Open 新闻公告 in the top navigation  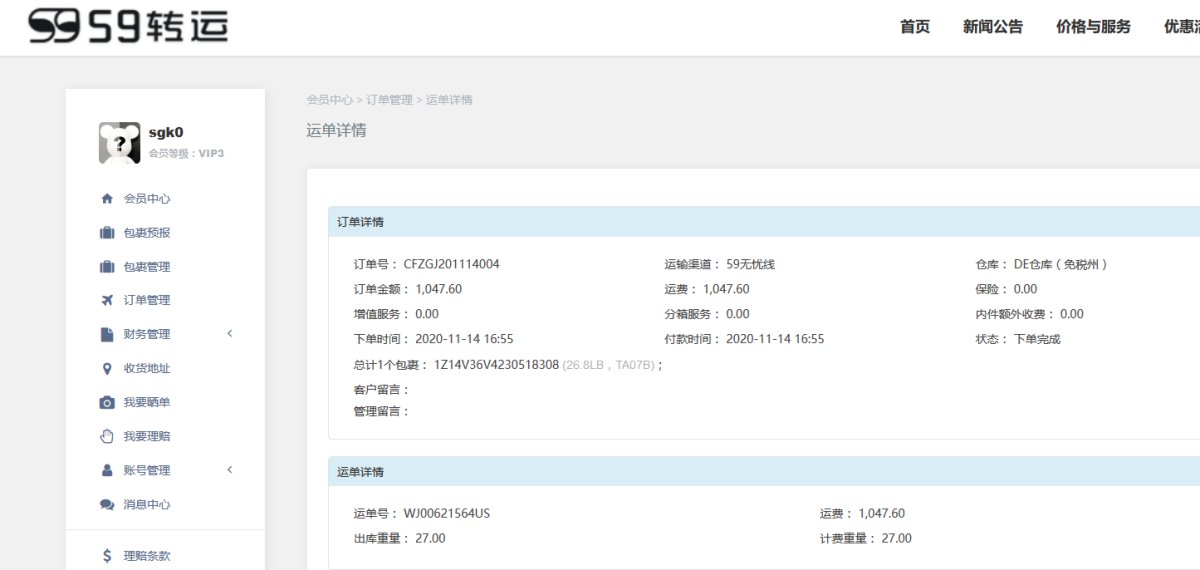pos(993,27)
